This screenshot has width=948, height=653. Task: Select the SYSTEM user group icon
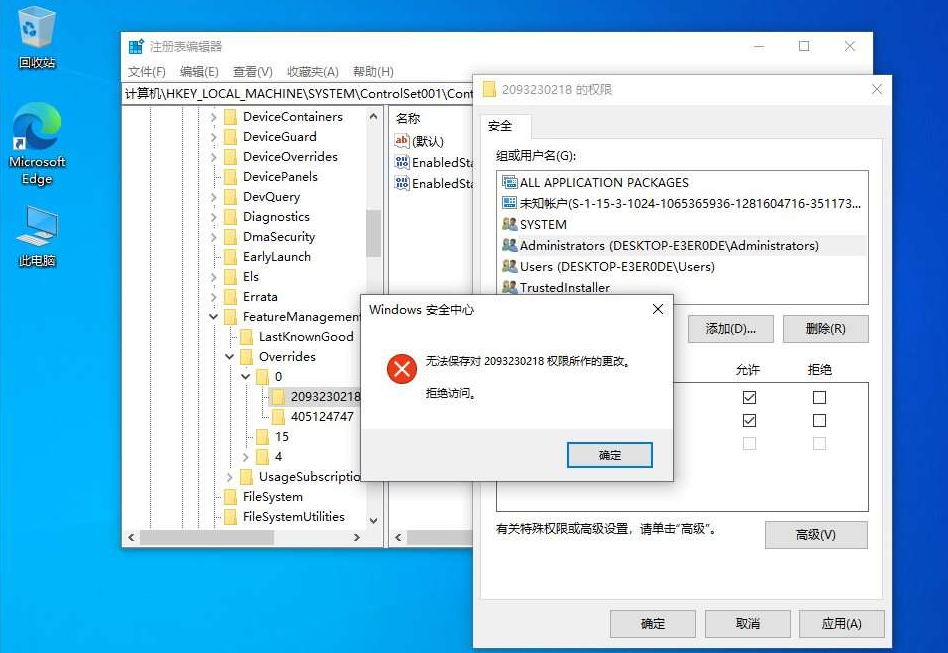[510, 225]
